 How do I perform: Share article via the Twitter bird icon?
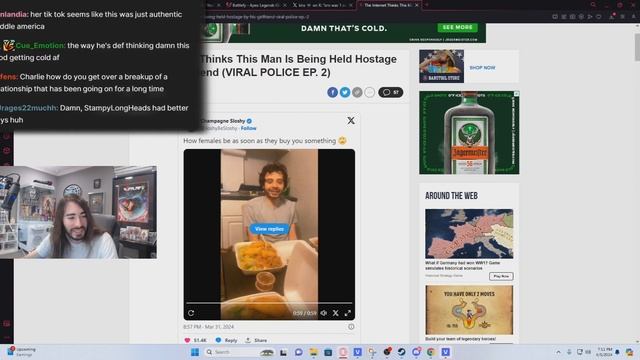click(x=345, y=92)
